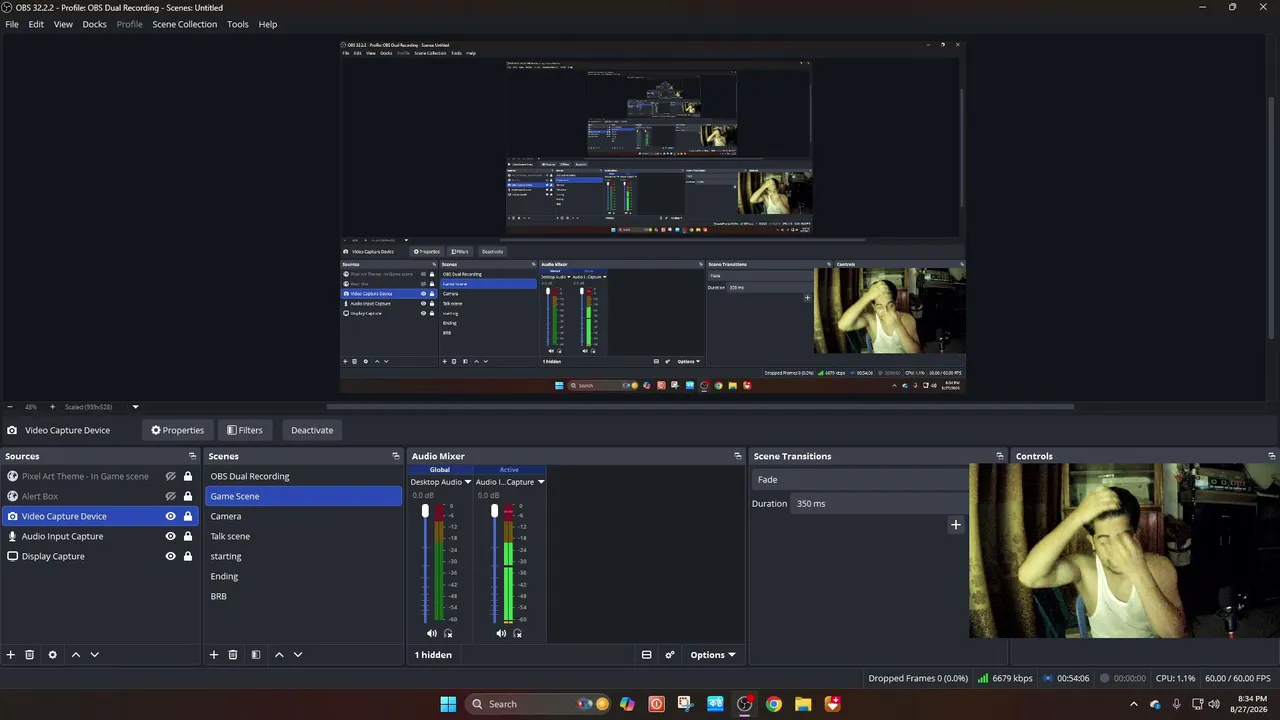Add a new scene with the plus icon
The width and height of the screenshot is (1280, 720).
coord(214,655)
